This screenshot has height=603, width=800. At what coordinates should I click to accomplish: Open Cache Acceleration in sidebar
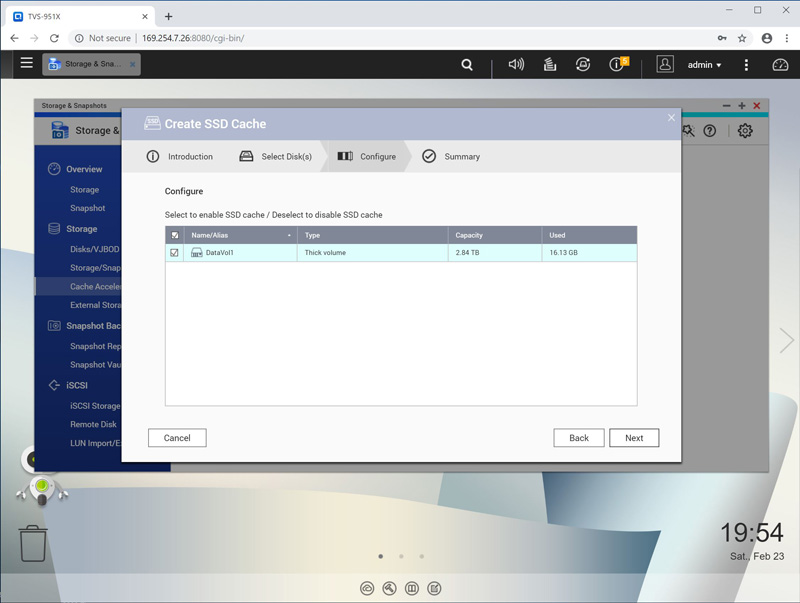coord(95,287)
